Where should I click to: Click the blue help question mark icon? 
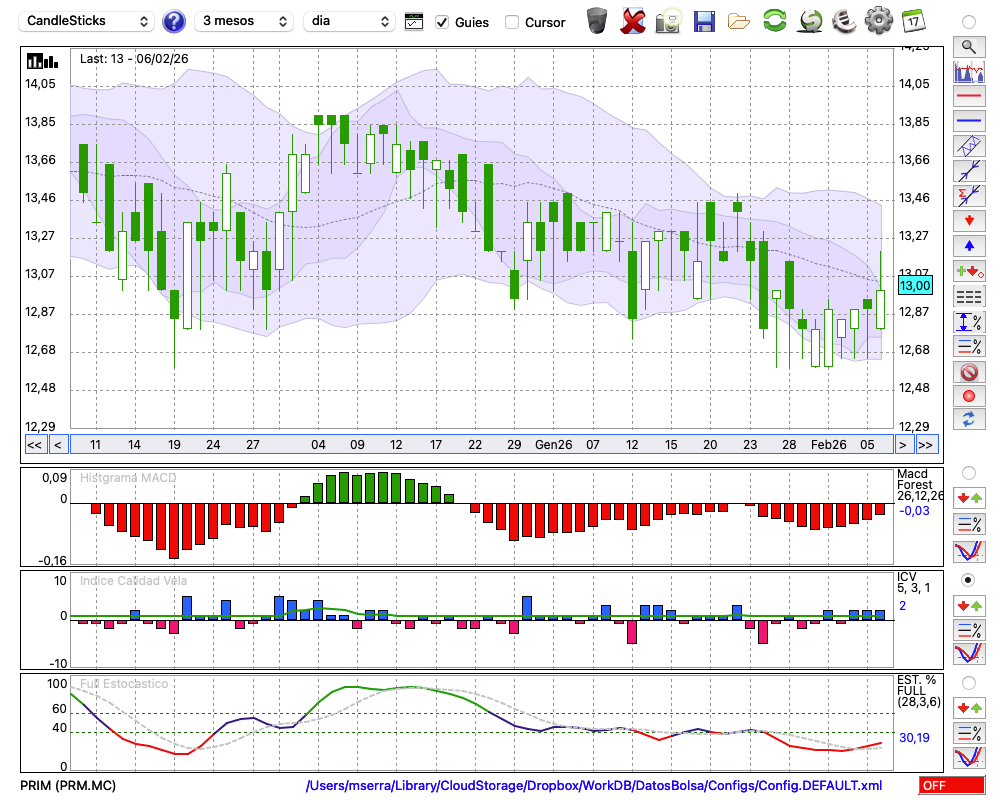174,21
